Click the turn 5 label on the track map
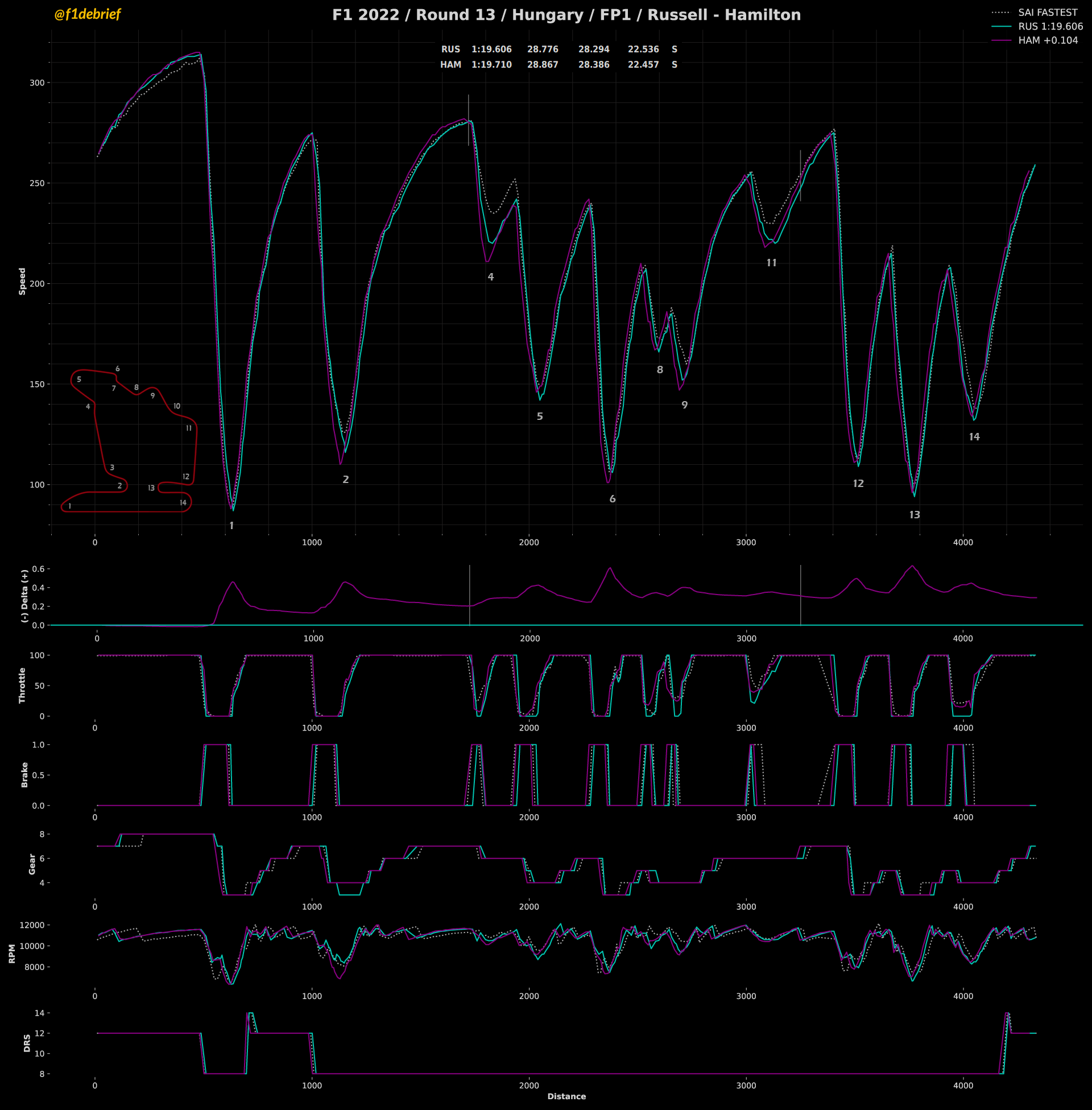Image resolution: width=1092 pixels, height=1110 pixels. pos(79,379)
